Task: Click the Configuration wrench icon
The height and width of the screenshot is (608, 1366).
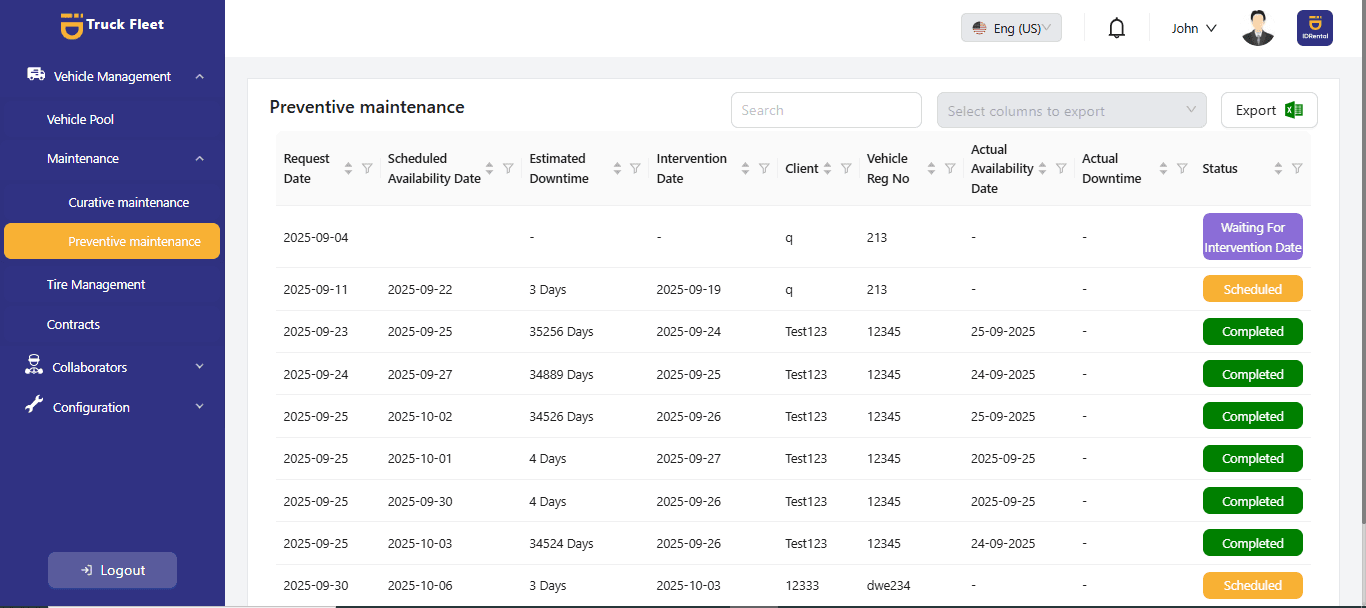Action: [x=34, y=405]
